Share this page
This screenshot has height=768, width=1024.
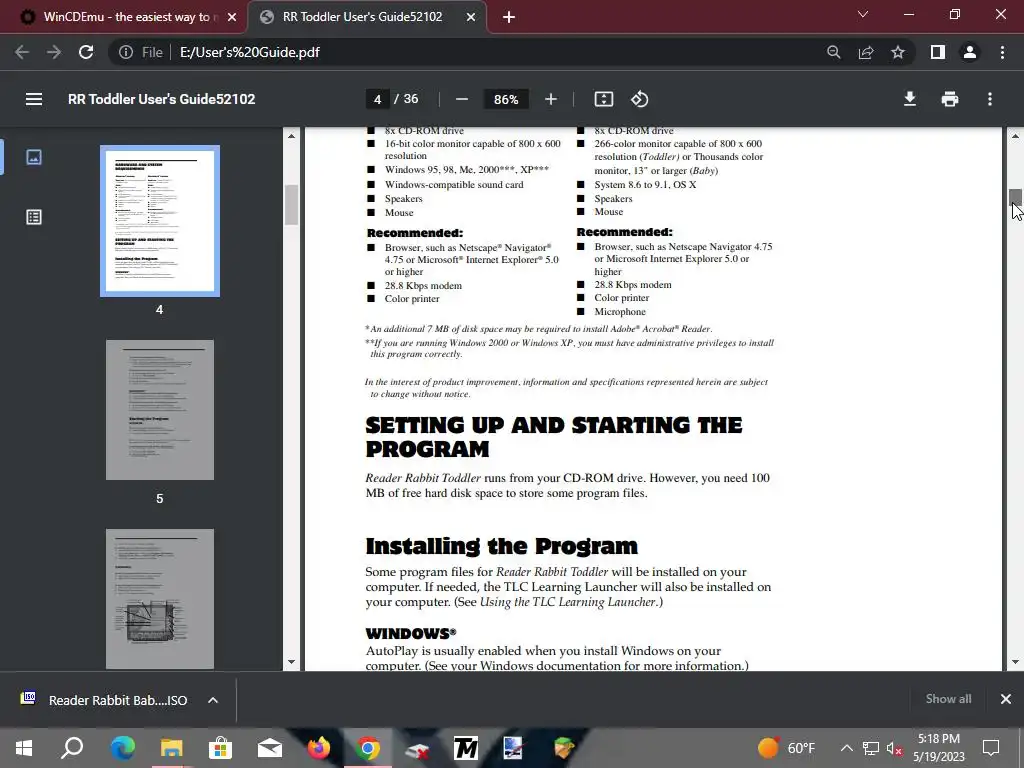tap(866, 52)
